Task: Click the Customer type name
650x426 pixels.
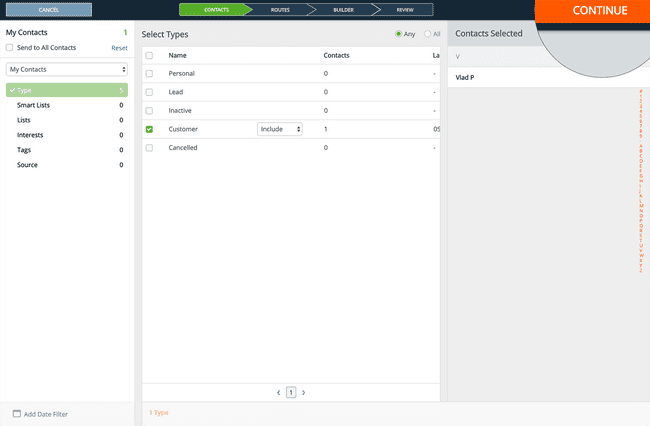Action: 183,129
